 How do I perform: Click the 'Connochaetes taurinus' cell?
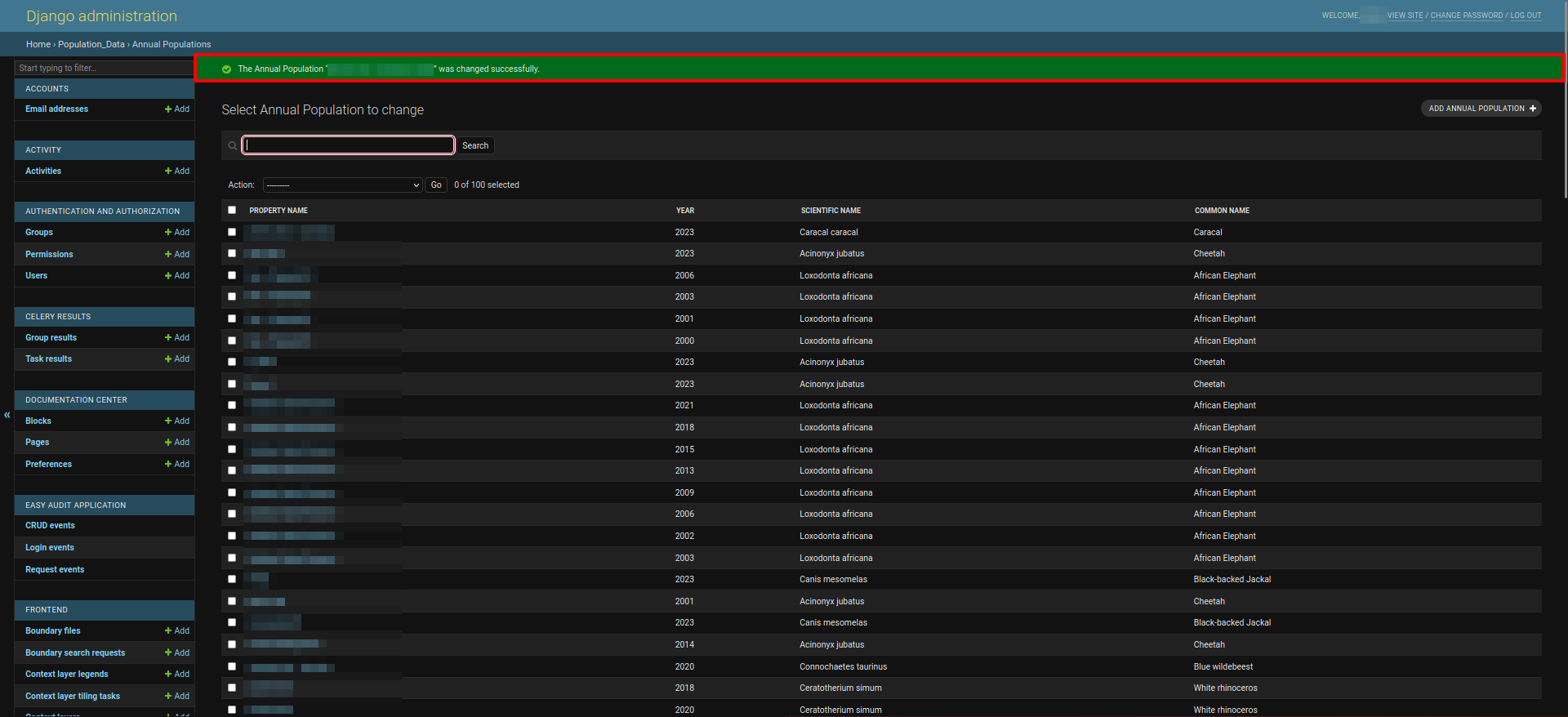843,666
